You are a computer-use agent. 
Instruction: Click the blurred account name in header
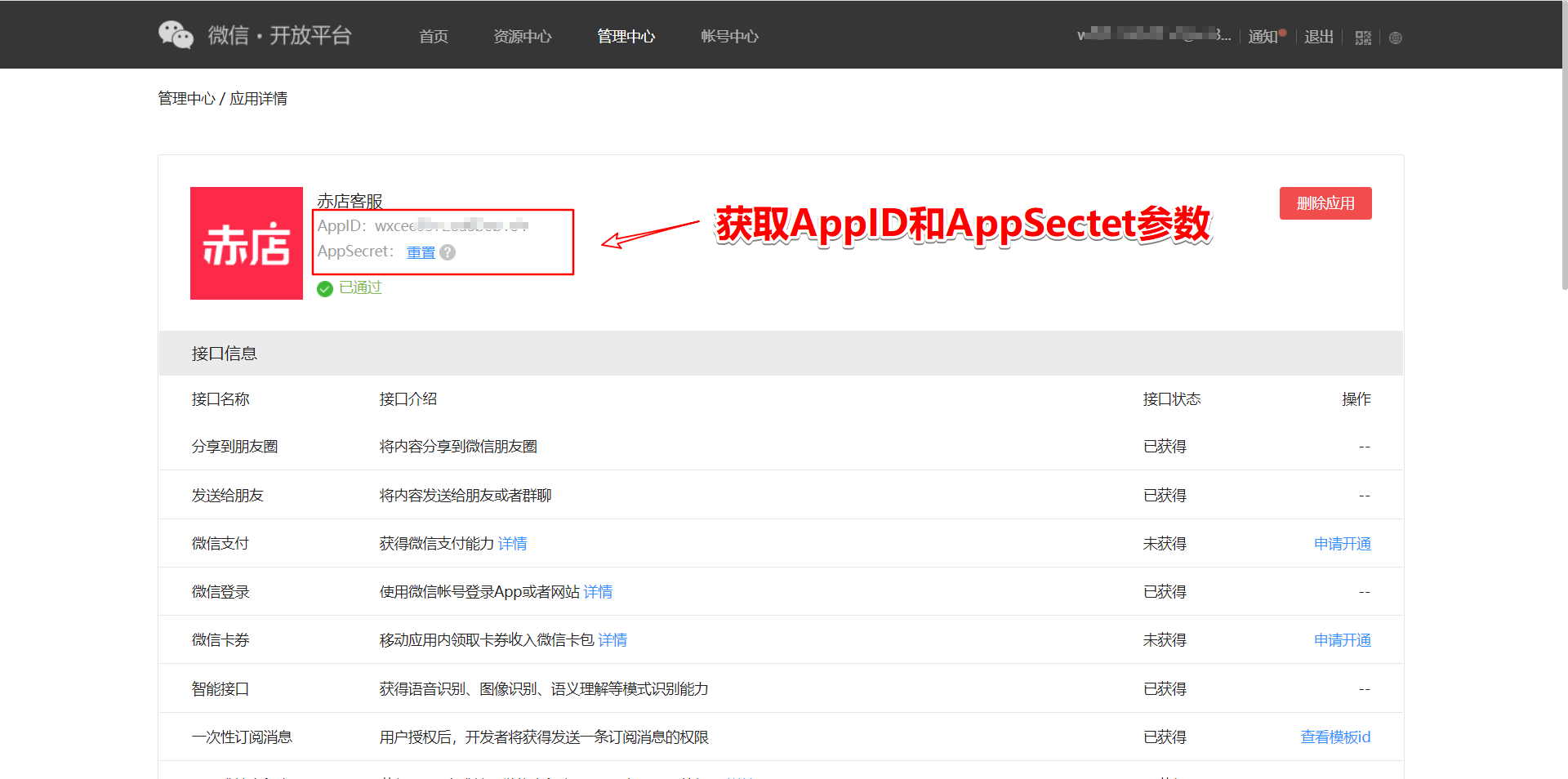[x=1154, y=35]
